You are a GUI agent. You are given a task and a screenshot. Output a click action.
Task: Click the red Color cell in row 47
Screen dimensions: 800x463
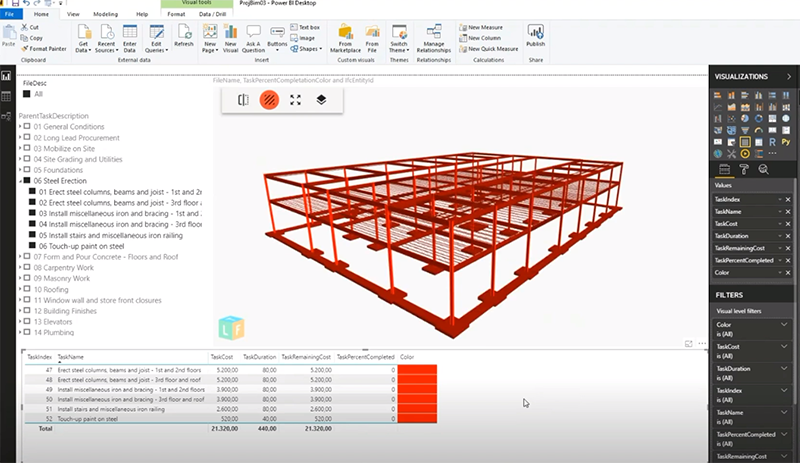[416, 370]
